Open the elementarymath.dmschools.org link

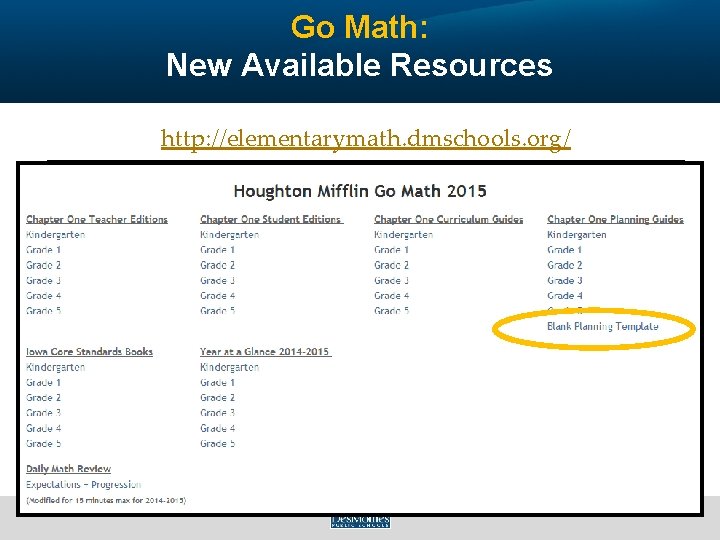[366, 138]
